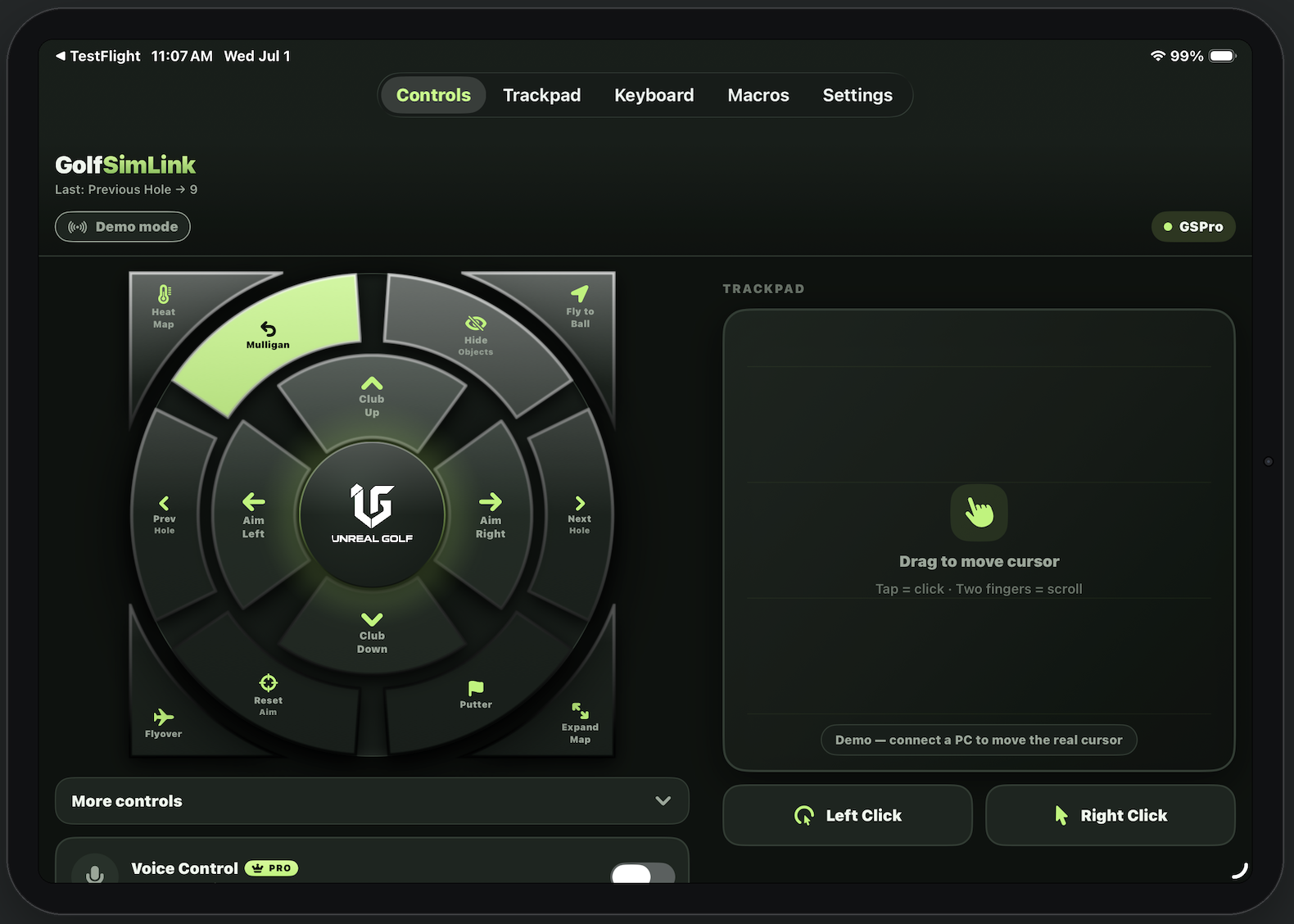Switch to the Controls tab

point(433,95)
